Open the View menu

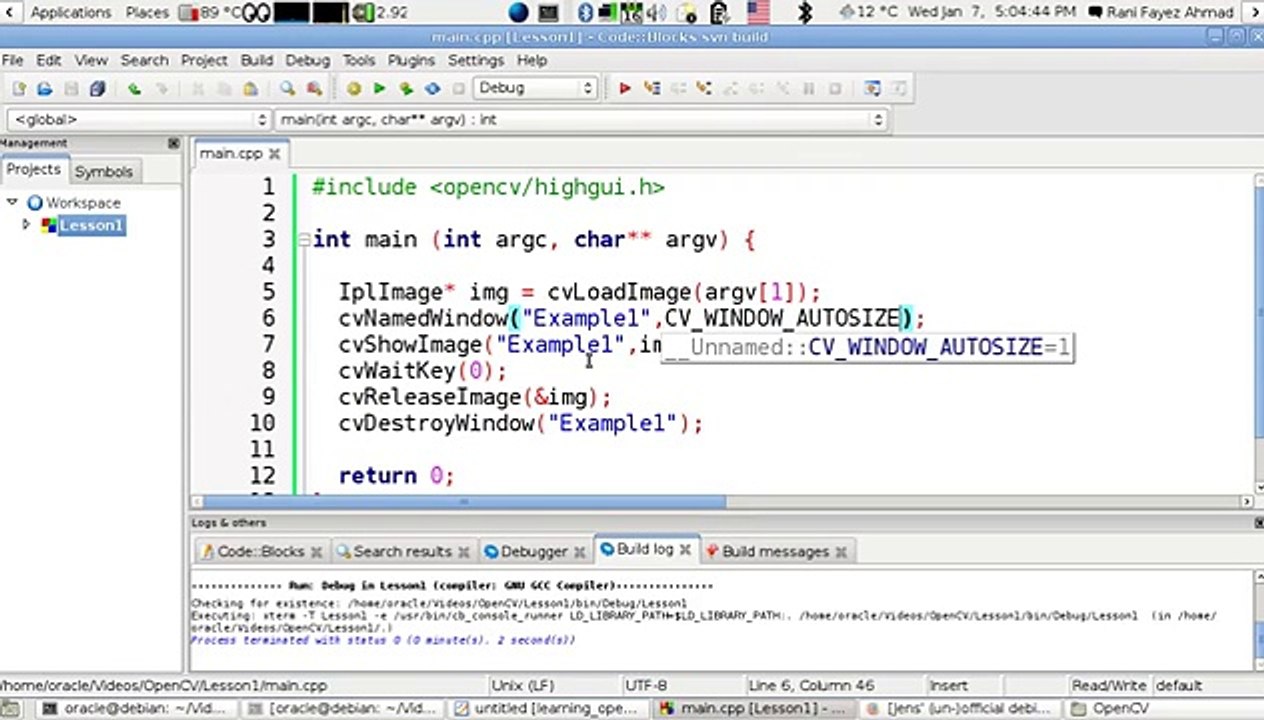91,60
